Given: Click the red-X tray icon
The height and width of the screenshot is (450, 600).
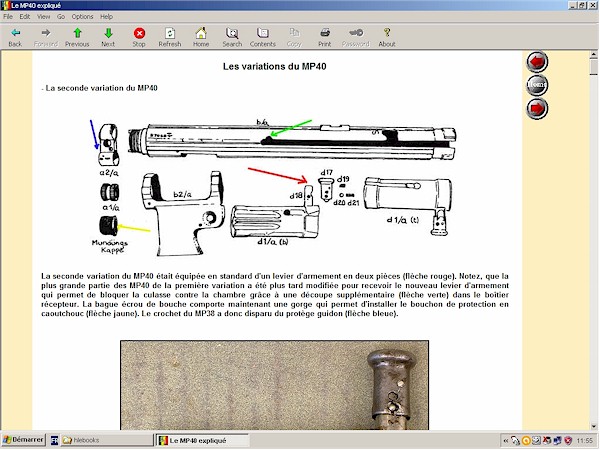Looking at the screenshot, I should click(547, 441).
